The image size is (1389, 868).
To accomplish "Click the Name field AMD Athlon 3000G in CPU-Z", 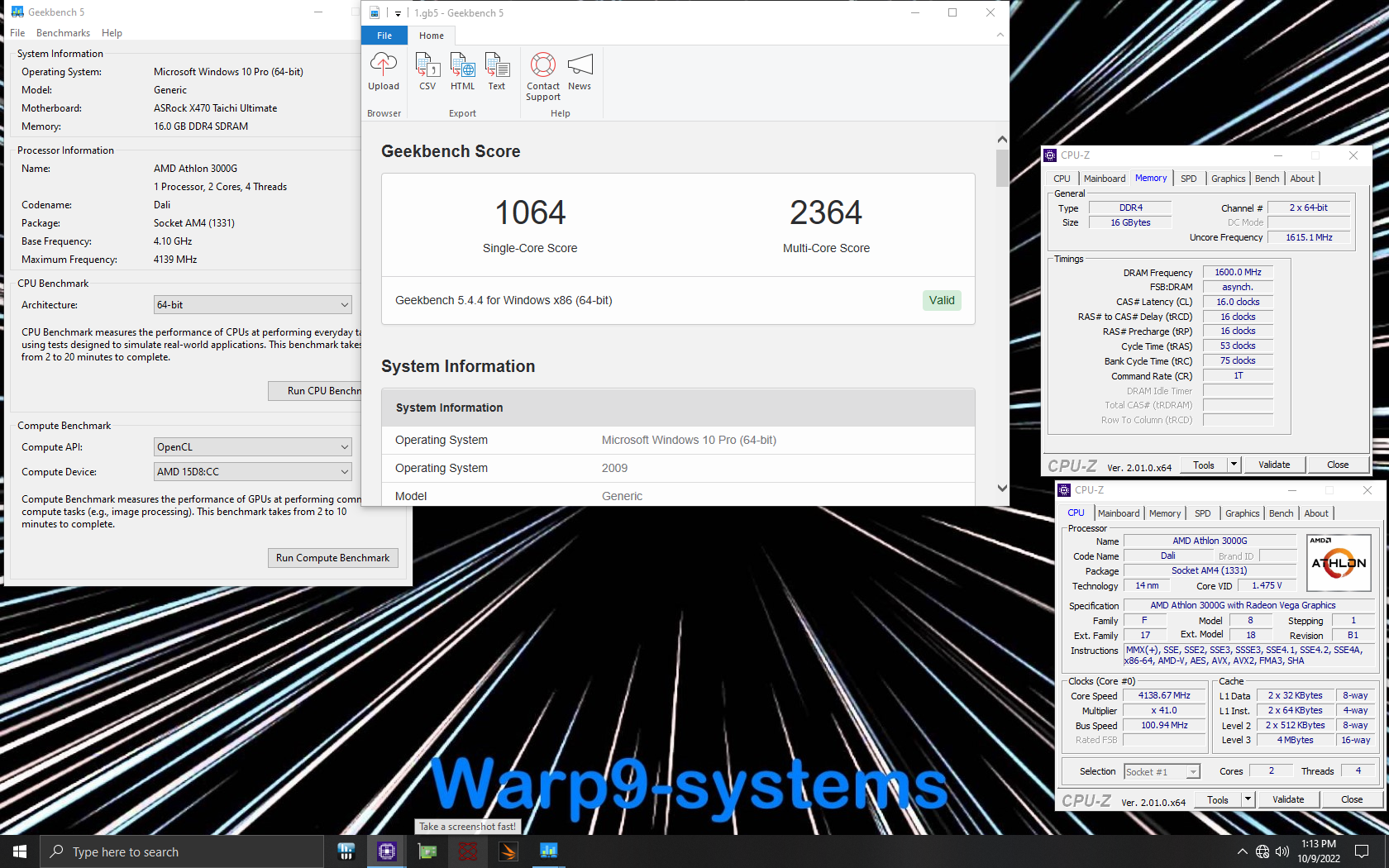I will pyautogui.click(x=1210, y=541).
